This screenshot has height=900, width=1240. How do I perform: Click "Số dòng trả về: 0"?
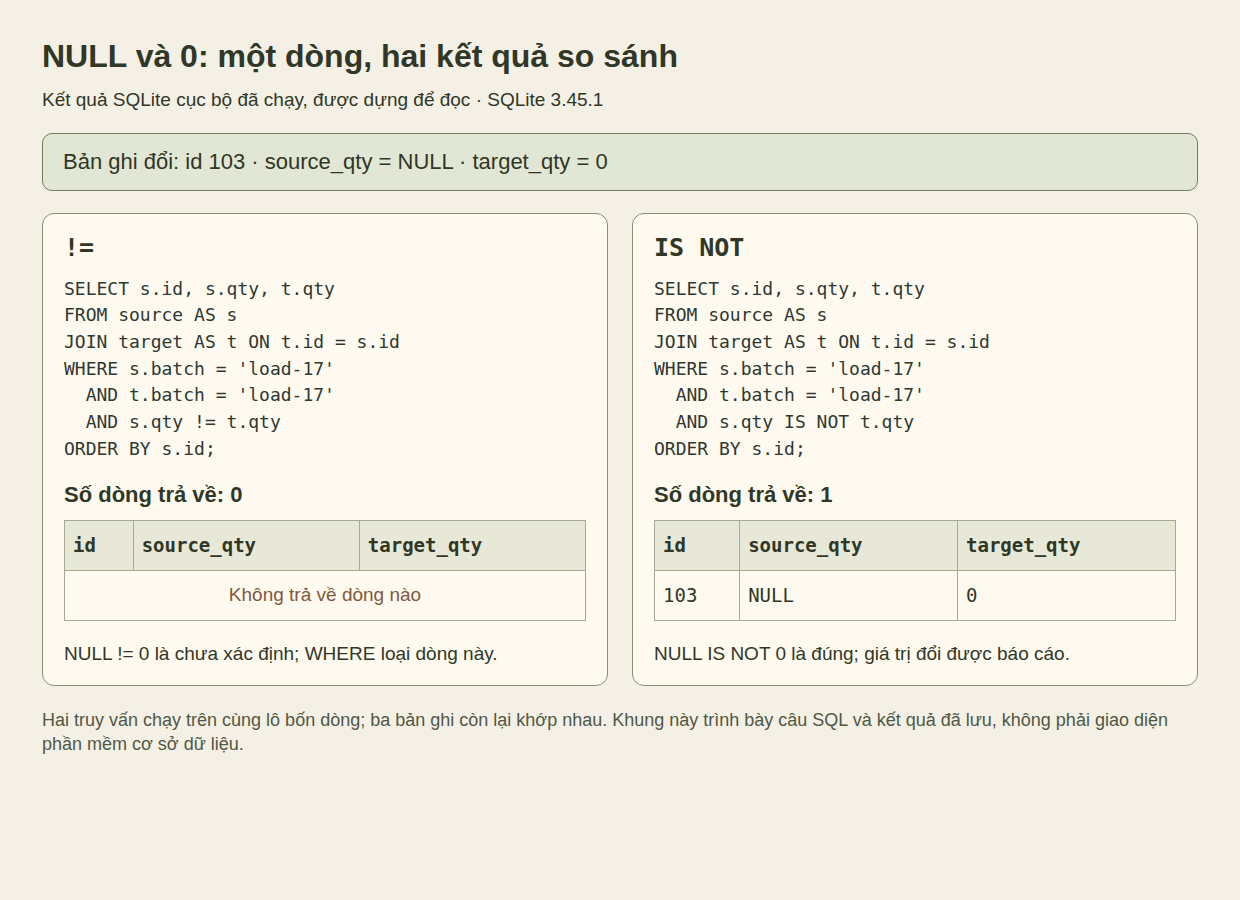click(x=153, y=495)
